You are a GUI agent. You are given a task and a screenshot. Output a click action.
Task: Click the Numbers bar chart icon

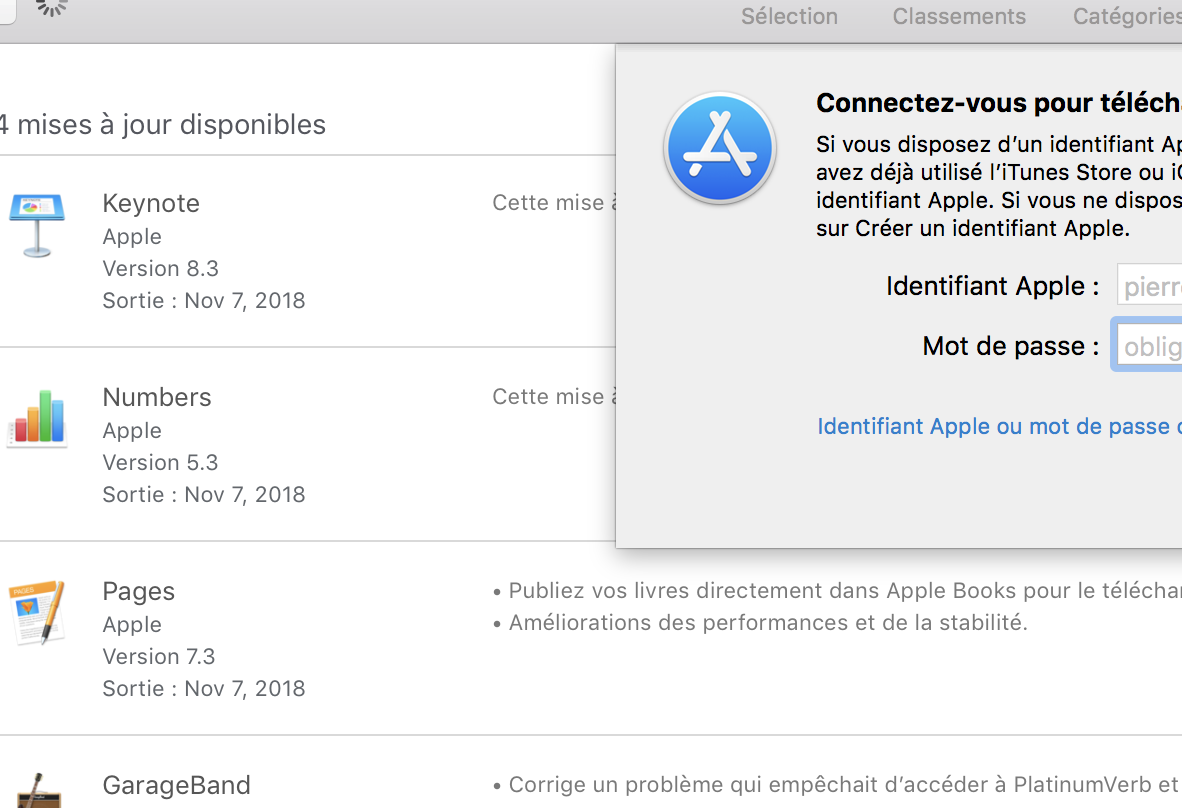pos(37,418)
